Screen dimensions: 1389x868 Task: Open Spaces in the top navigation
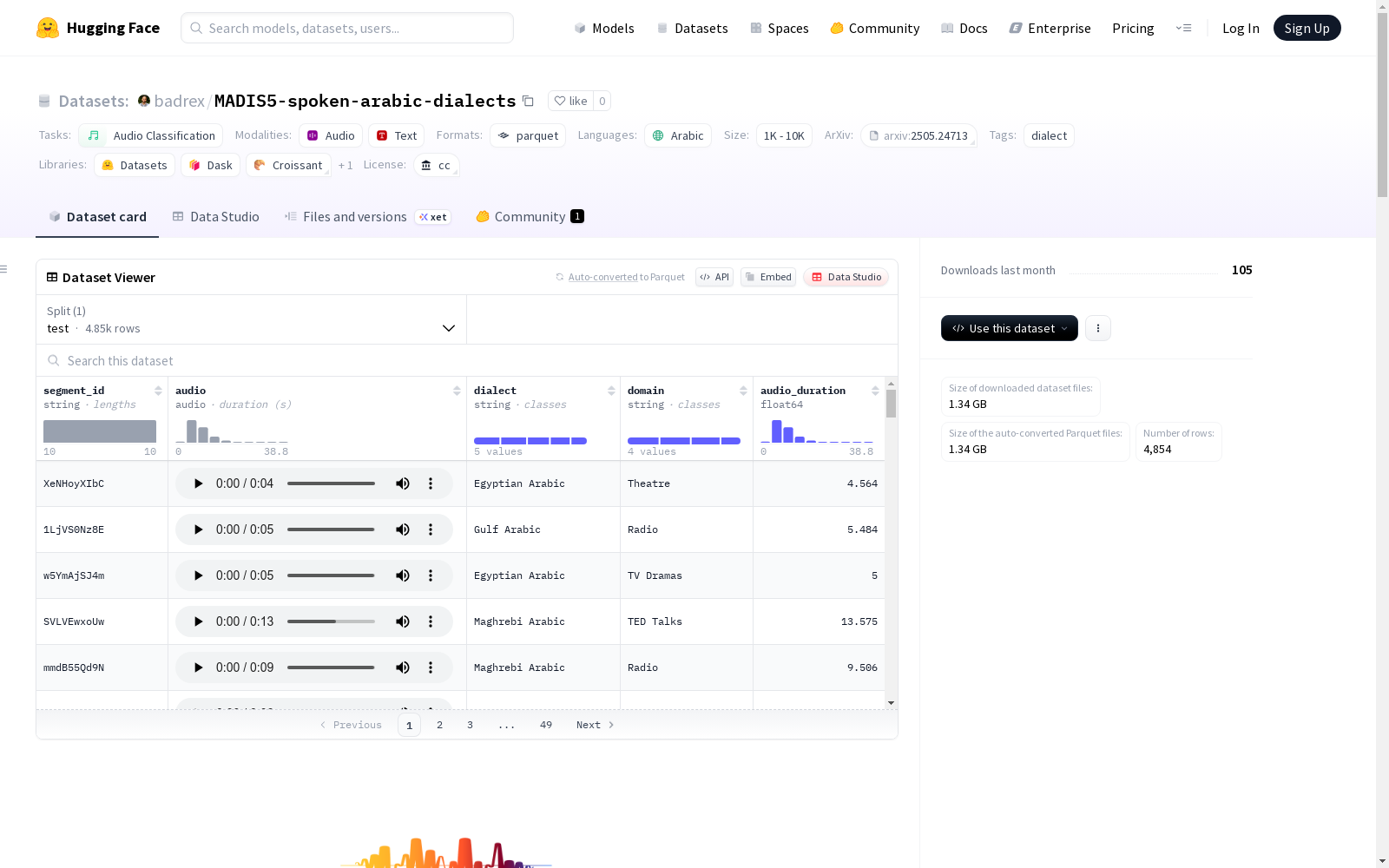point(780,28)
